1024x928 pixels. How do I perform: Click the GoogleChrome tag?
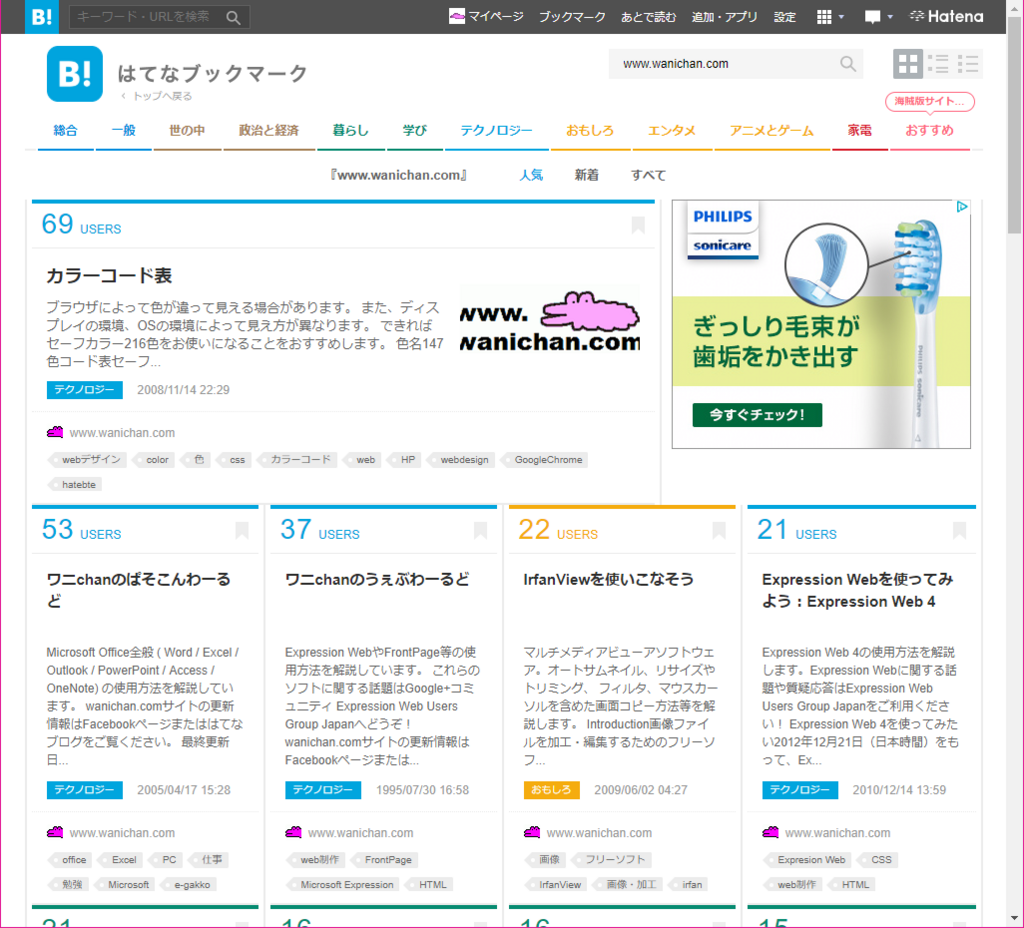click(545, 460)
